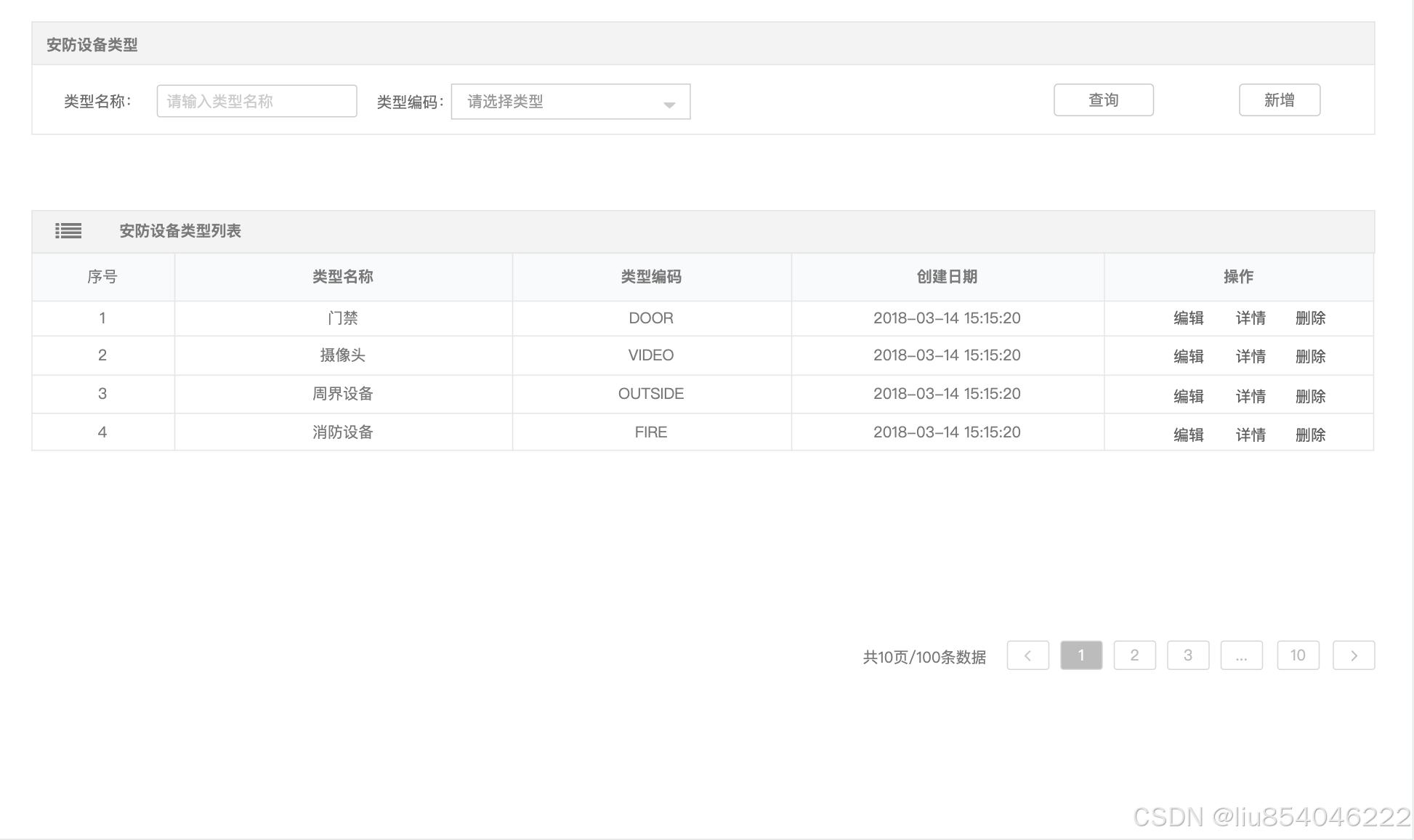Image resolution: width=1414 pixels, height=840 pixels.
Task: Click the ellipsis pagination button
Action: (1241, 655)
